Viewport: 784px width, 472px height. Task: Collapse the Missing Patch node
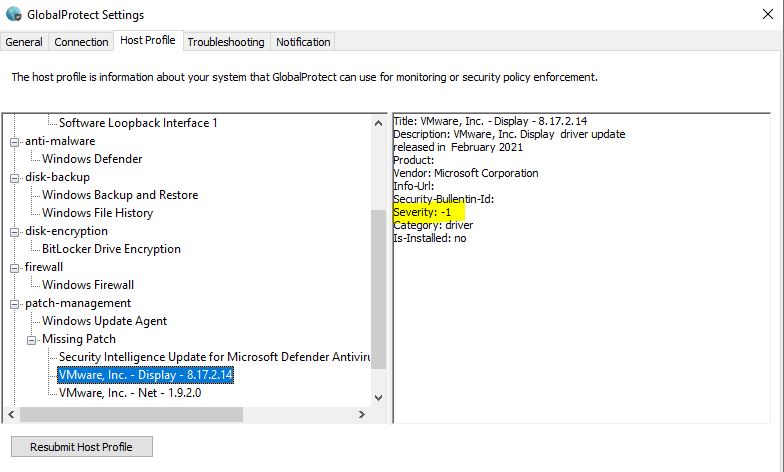click(32, 340)
